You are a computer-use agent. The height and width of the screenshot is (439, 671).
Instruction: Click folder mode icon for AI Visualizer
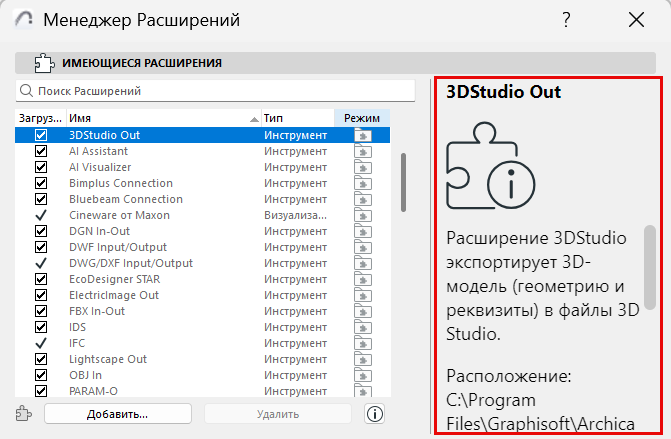pyautogui.click(x=363, y=167)
